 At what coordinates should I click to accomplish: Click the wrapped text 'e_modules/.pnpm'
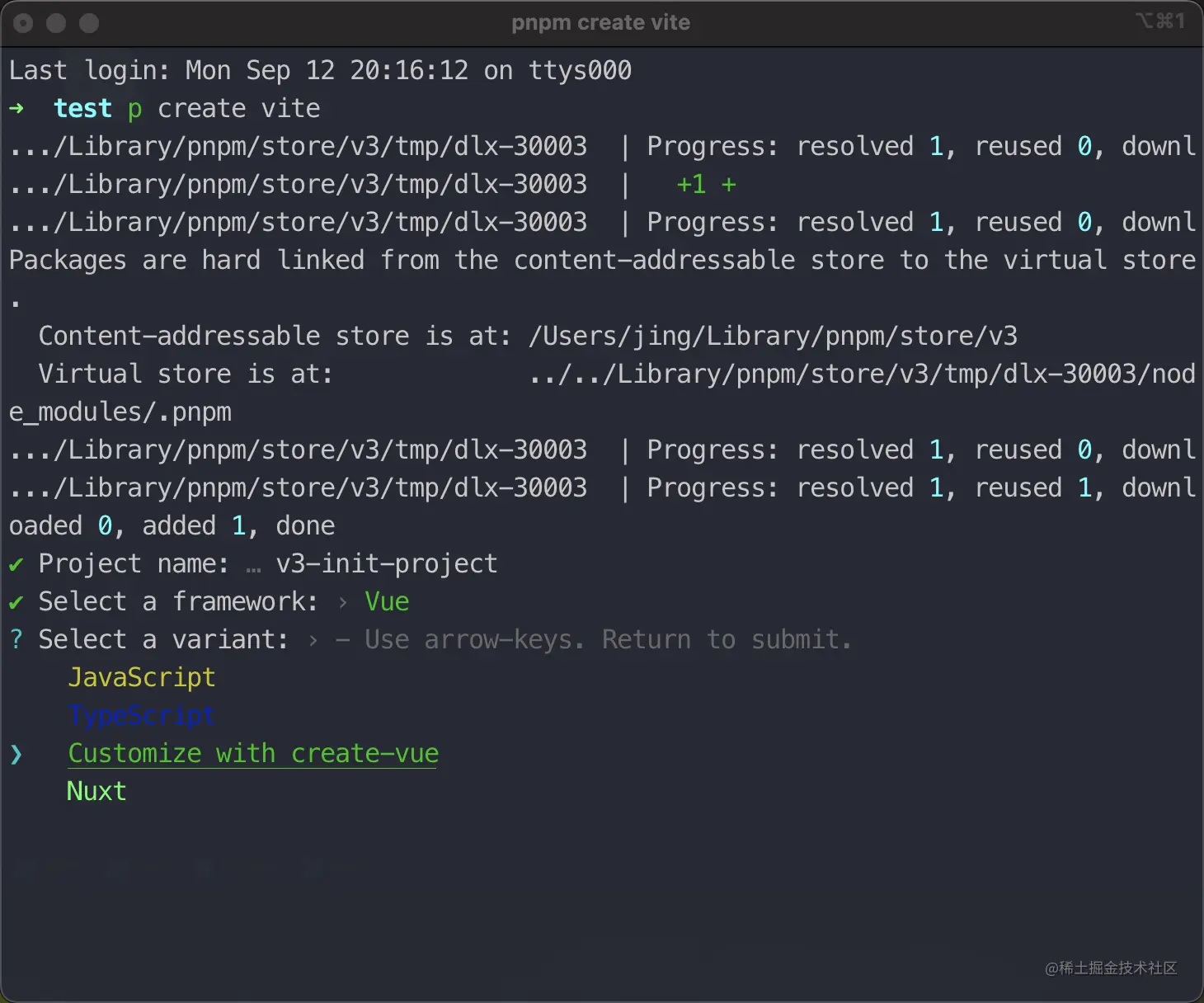tap(120, 412)
